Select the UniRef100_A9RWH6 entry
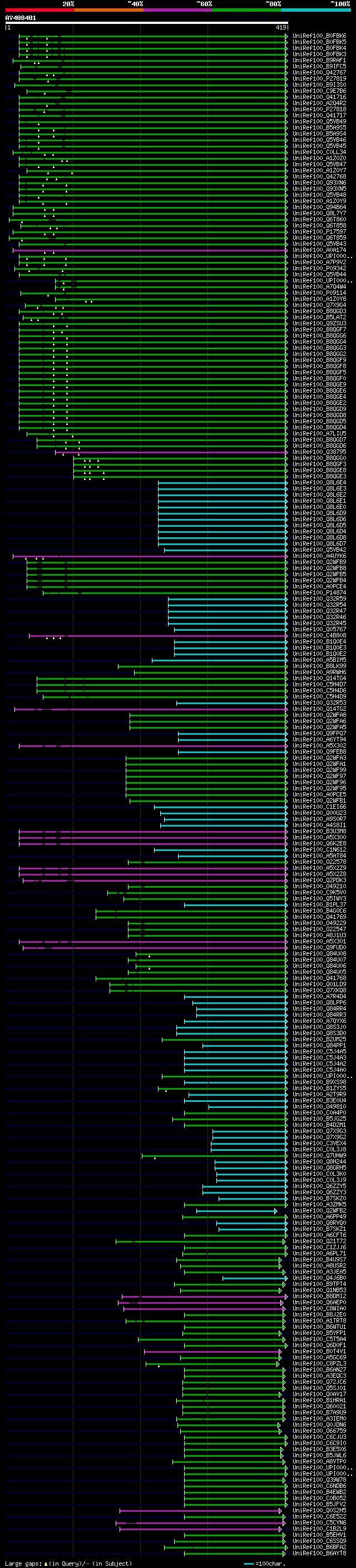Viewport: 356px width, 1568px height. 319,672
